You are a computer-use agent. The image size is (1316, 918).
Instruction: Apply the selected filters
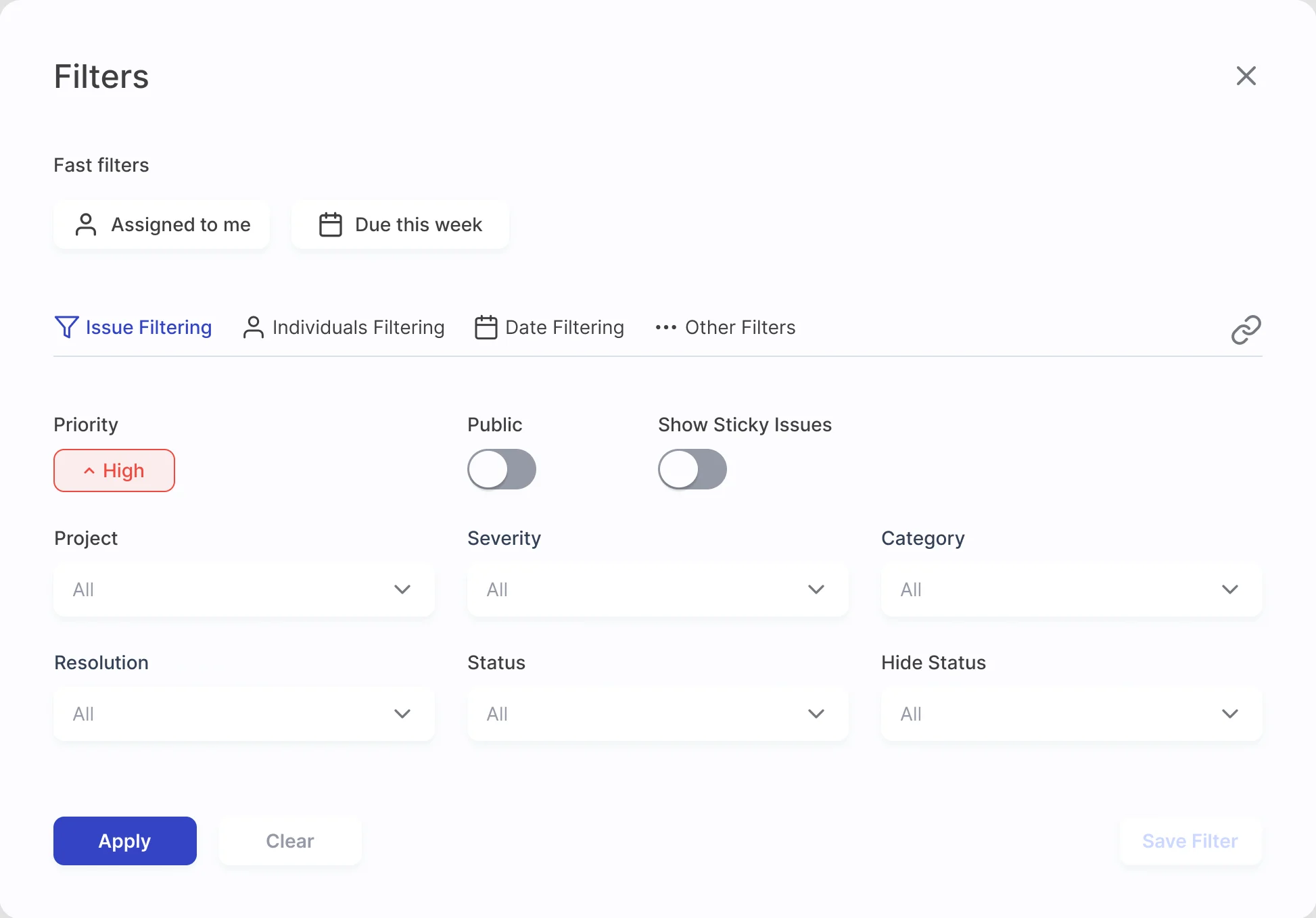(x=125, y=841)
